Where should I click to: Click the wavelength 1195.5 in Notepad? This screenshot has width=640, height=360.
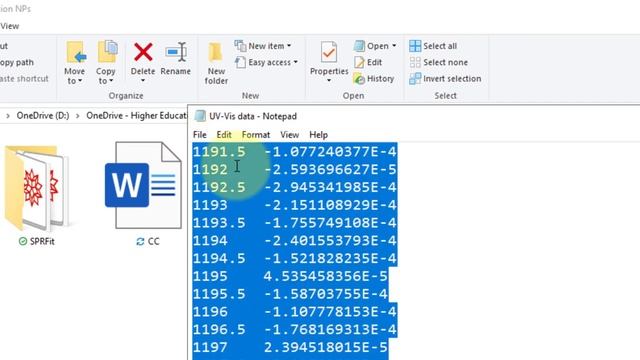(x=219, y=294)
